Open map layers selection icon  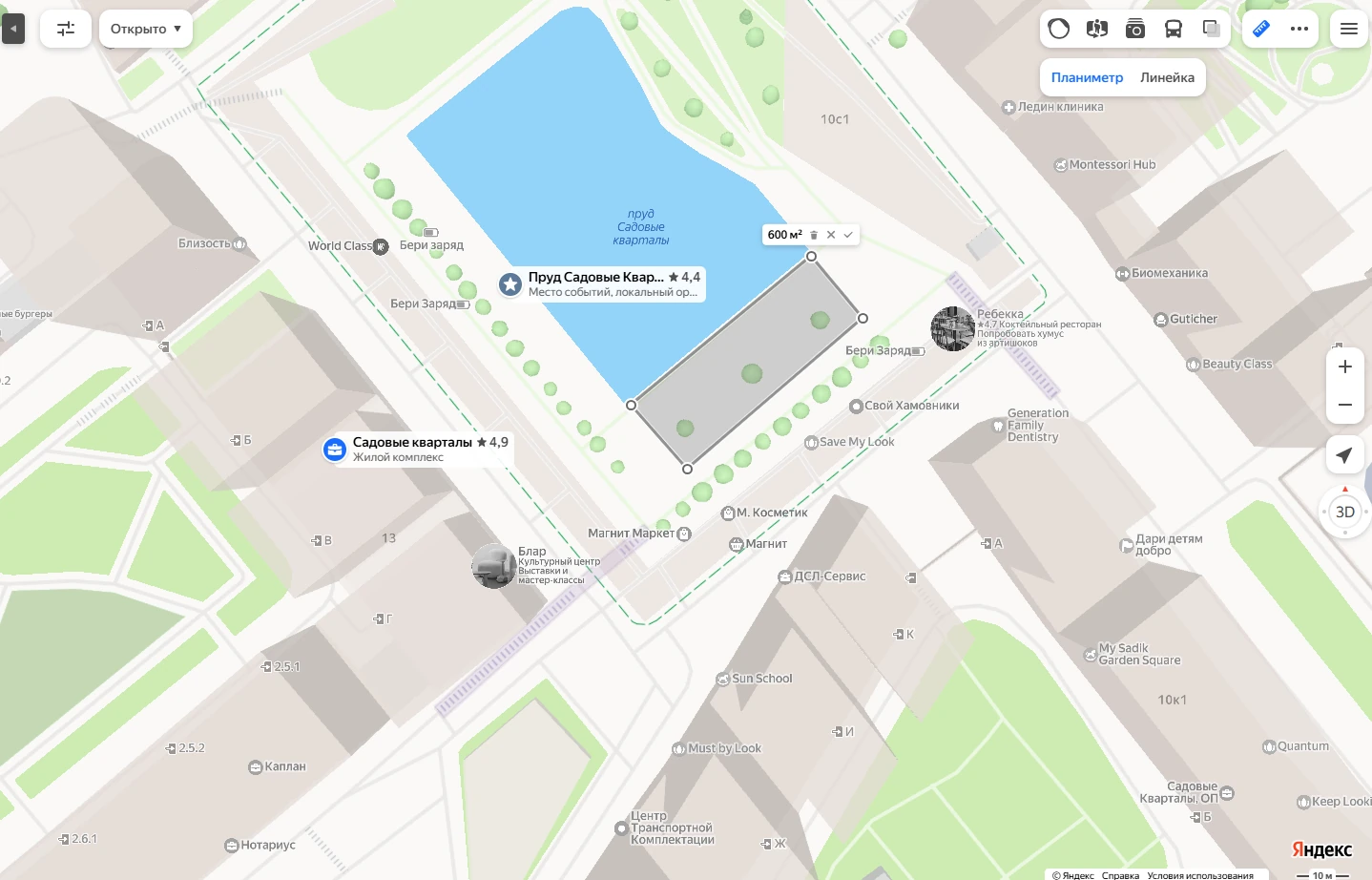(1212, 29)
